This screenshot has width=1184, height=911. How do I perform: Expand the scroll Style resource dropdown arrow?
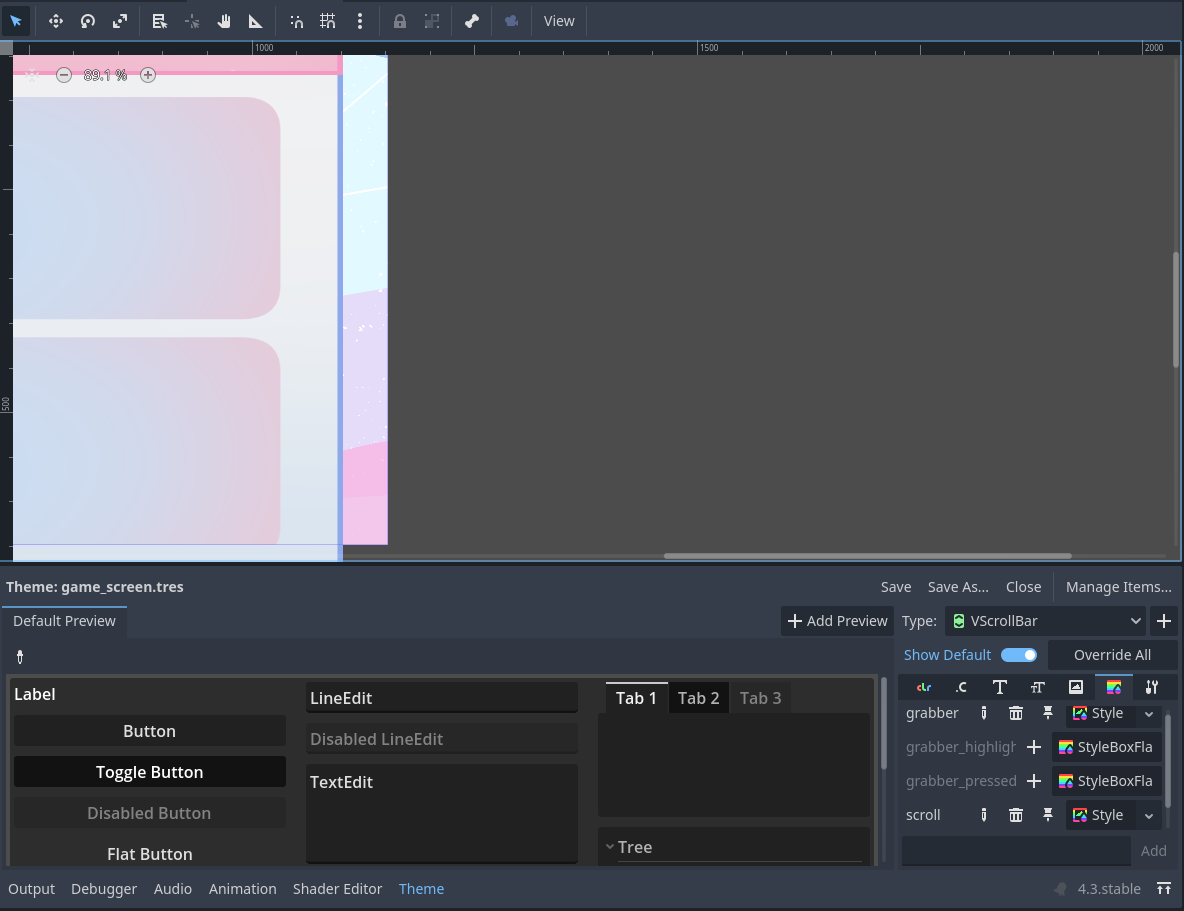1149,815
